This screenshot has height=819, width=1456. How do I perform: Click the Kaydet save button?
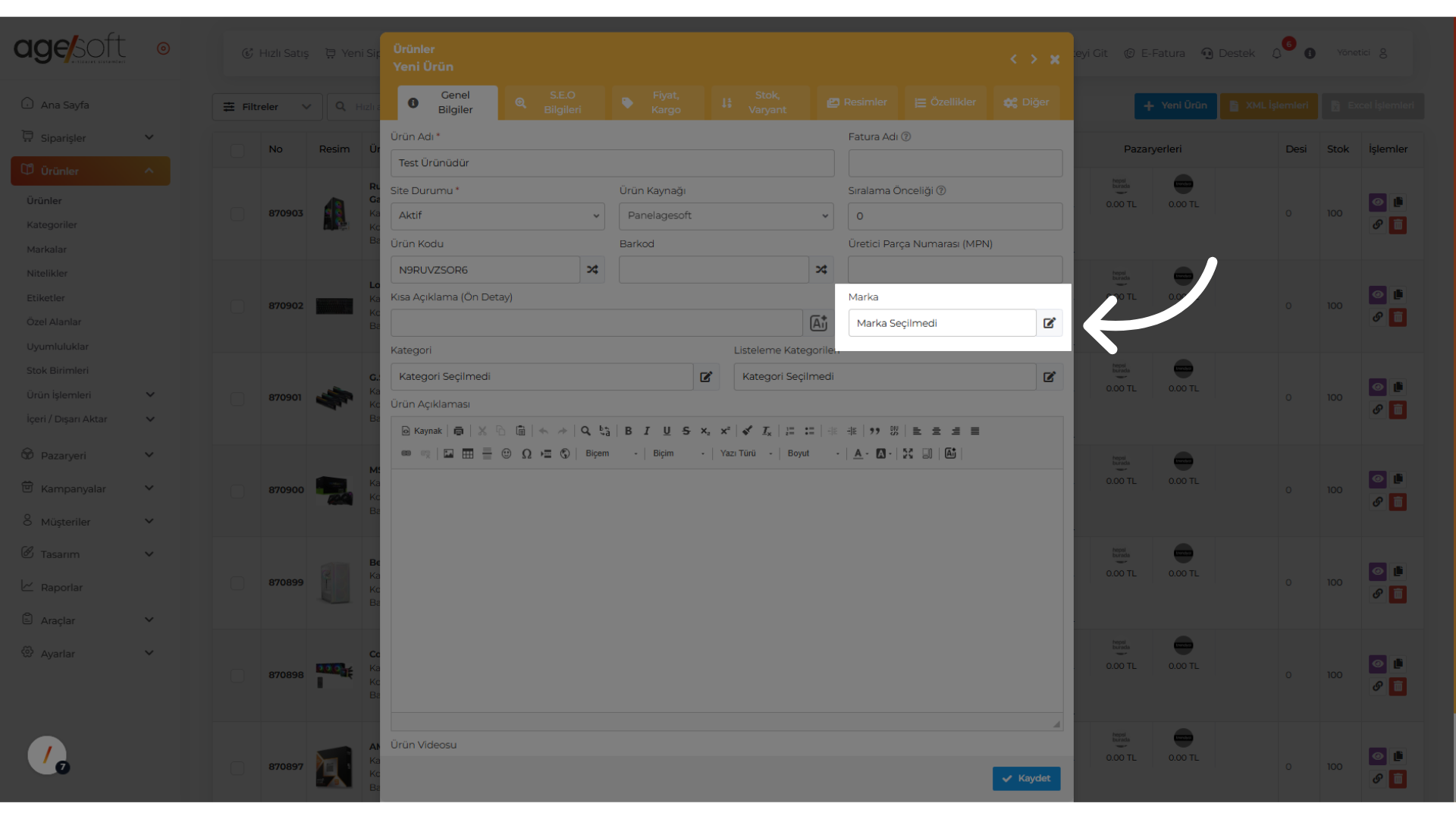pyautogui.click(x=1026, y=779)
